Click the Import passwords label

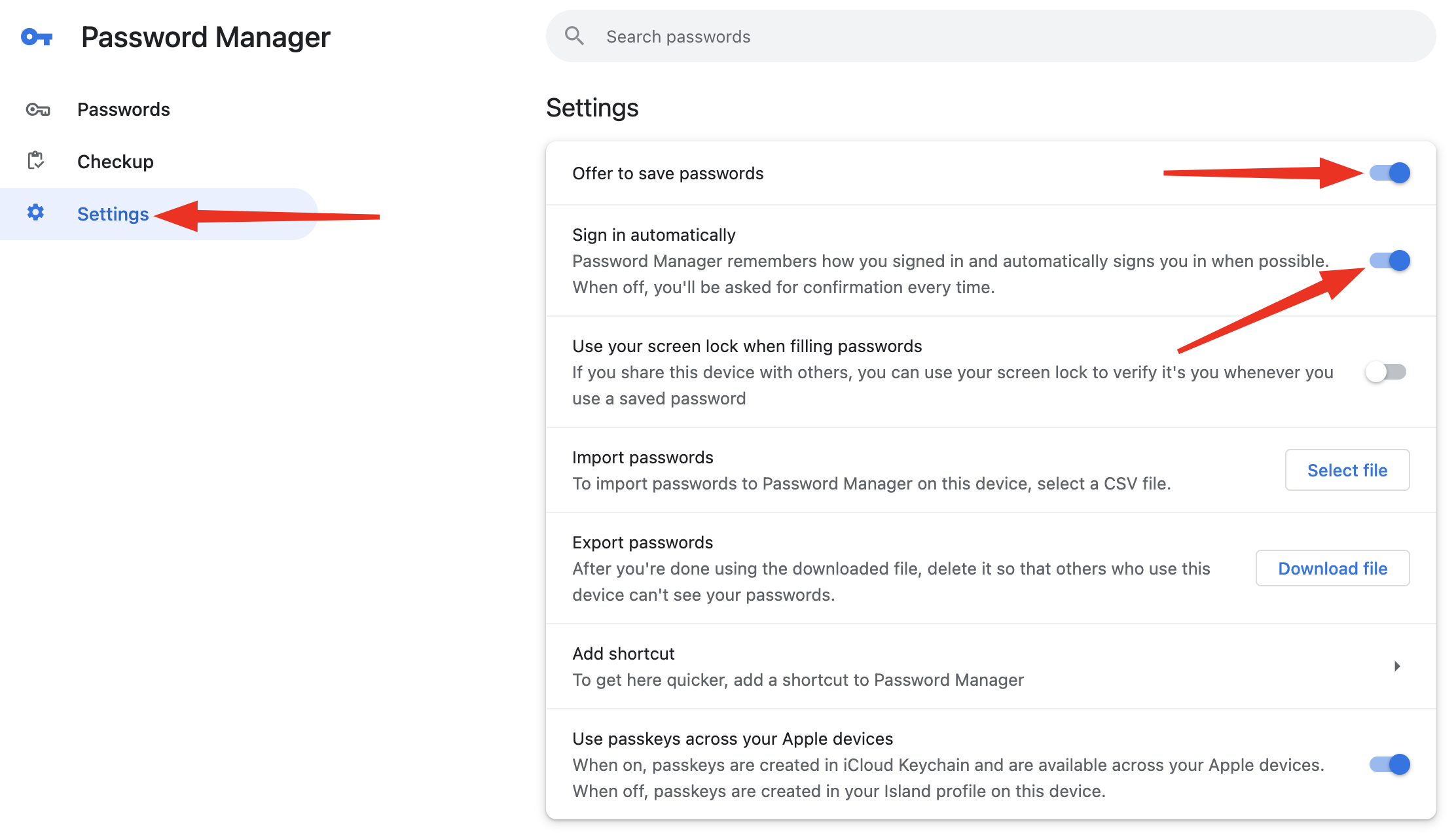[x=642, y=457]
